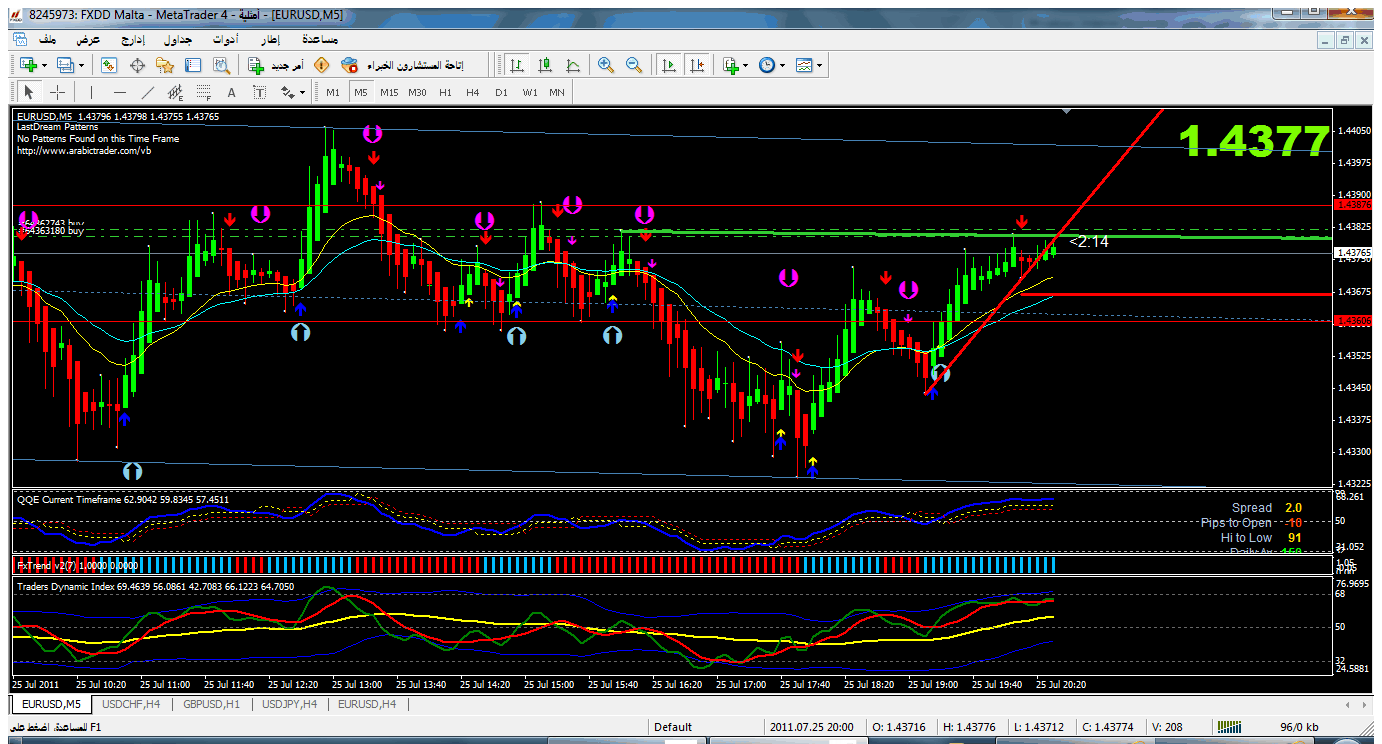Select the MN timeframe
This screenshot has height=744, width=1382.
pos(557,92)
